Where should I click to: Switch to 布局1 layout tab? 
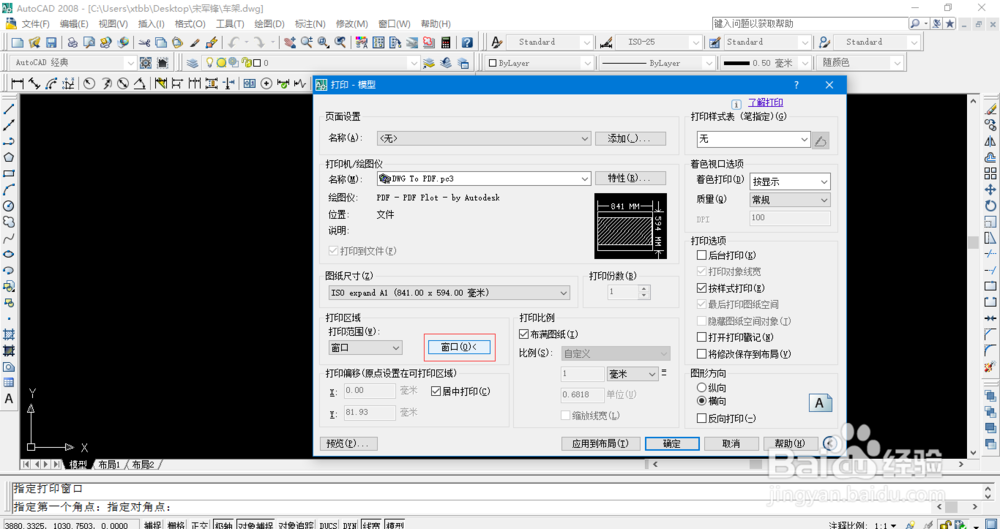pyautogui.click(x=109, y=465)
